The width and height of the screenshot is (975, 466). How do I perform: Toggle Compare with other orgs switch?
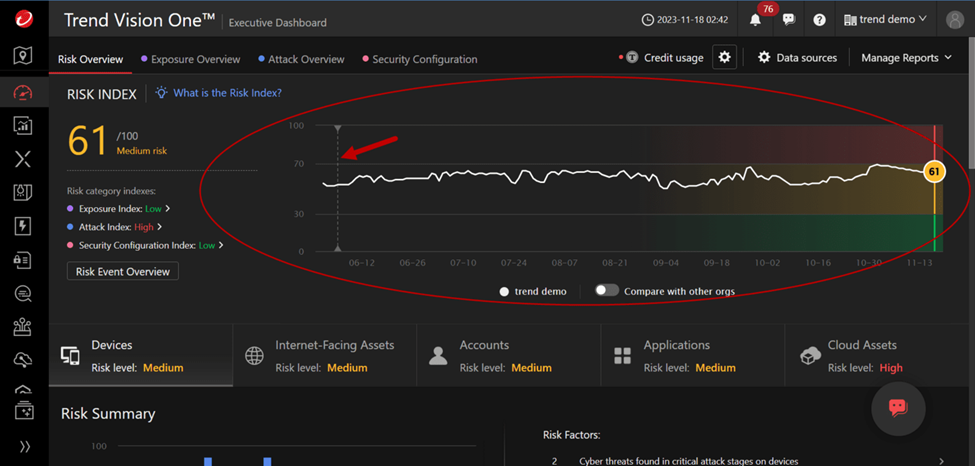[x=607, y=291]
